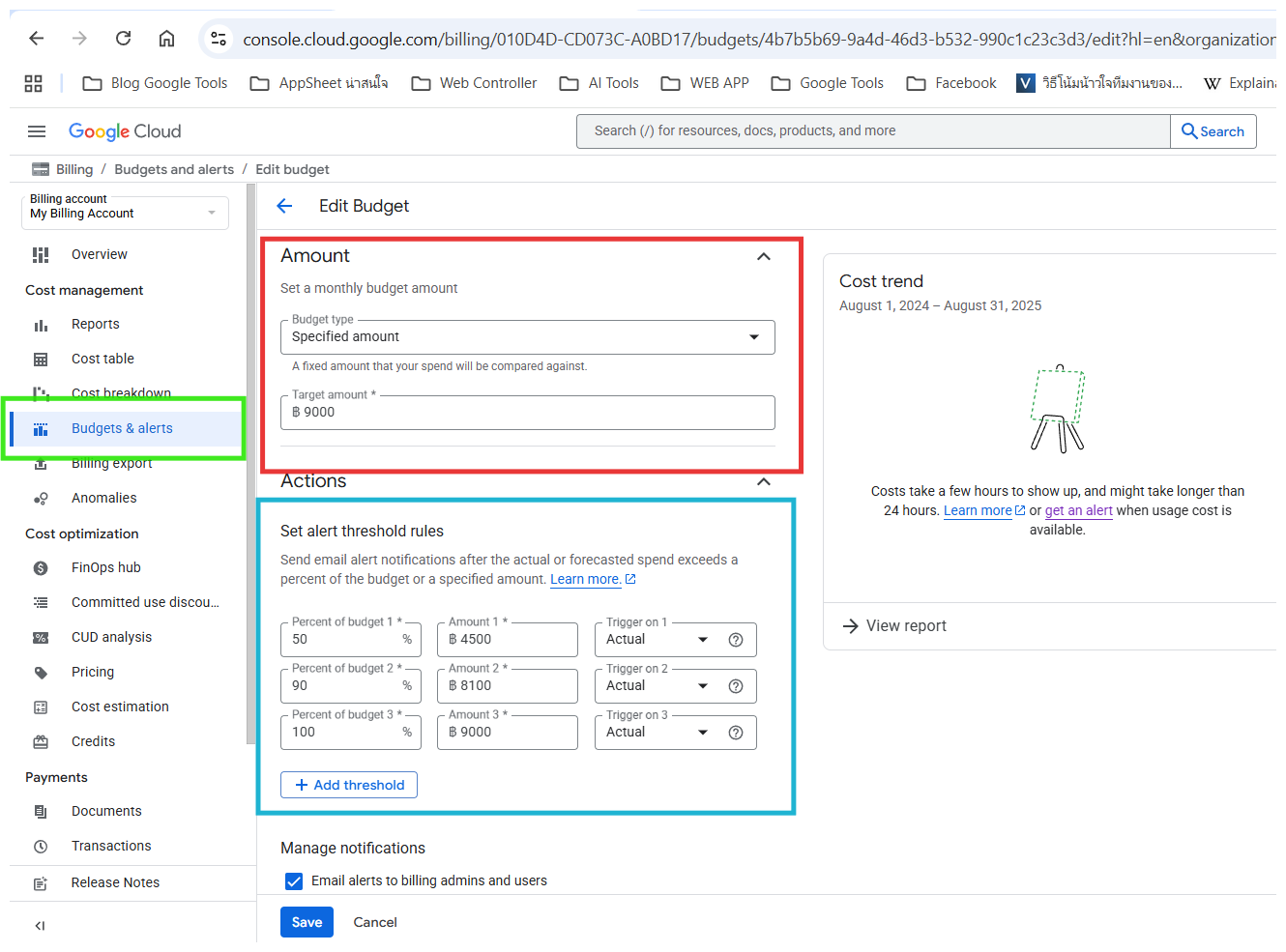Open the Trigger on 1 dropdown

click(658, 640)
